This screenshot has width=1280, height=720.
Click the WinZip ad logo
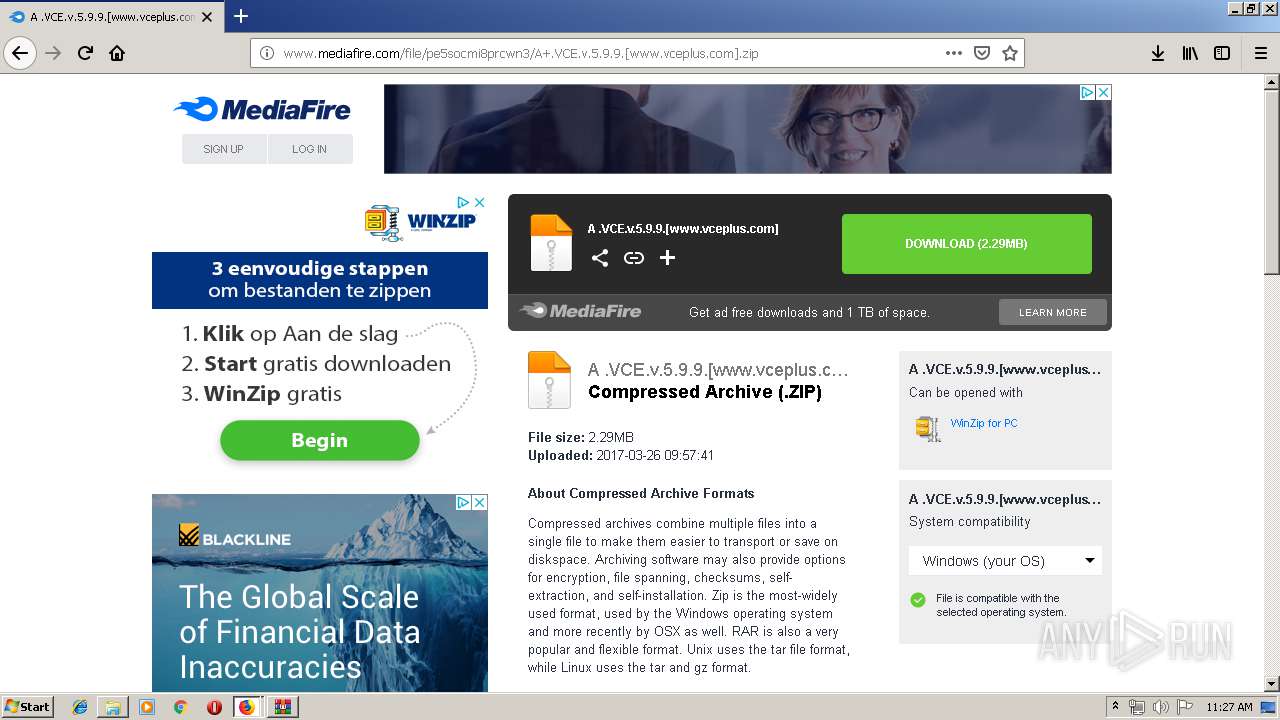[420, 222]
